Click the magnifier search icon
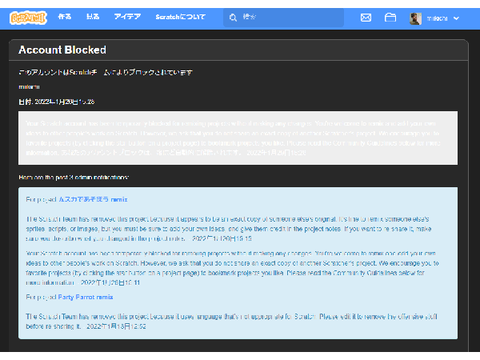The image size is (480, 360). (233, 18)
